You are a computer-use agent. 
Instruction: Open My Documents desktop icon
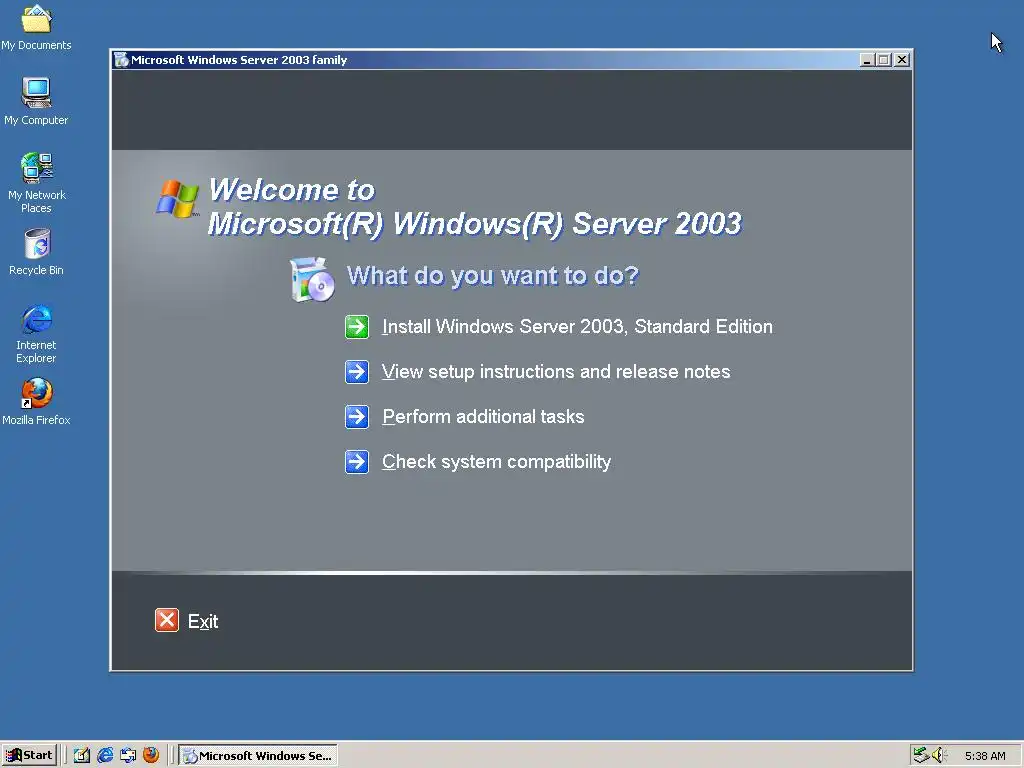36,27
